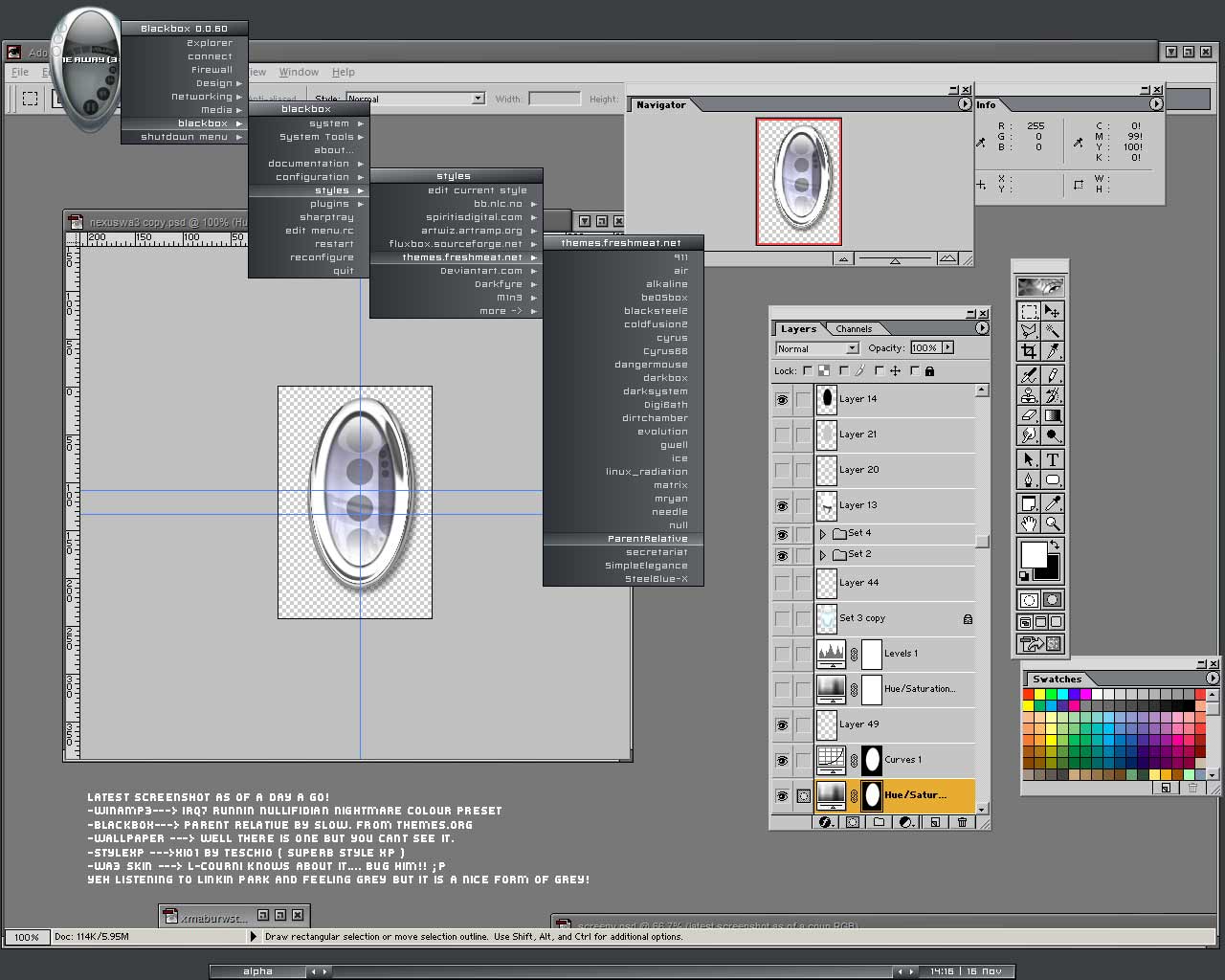1225x980 pixels.
Task: Create a new layer from Layers panel
Action: (x=935, y=822)
